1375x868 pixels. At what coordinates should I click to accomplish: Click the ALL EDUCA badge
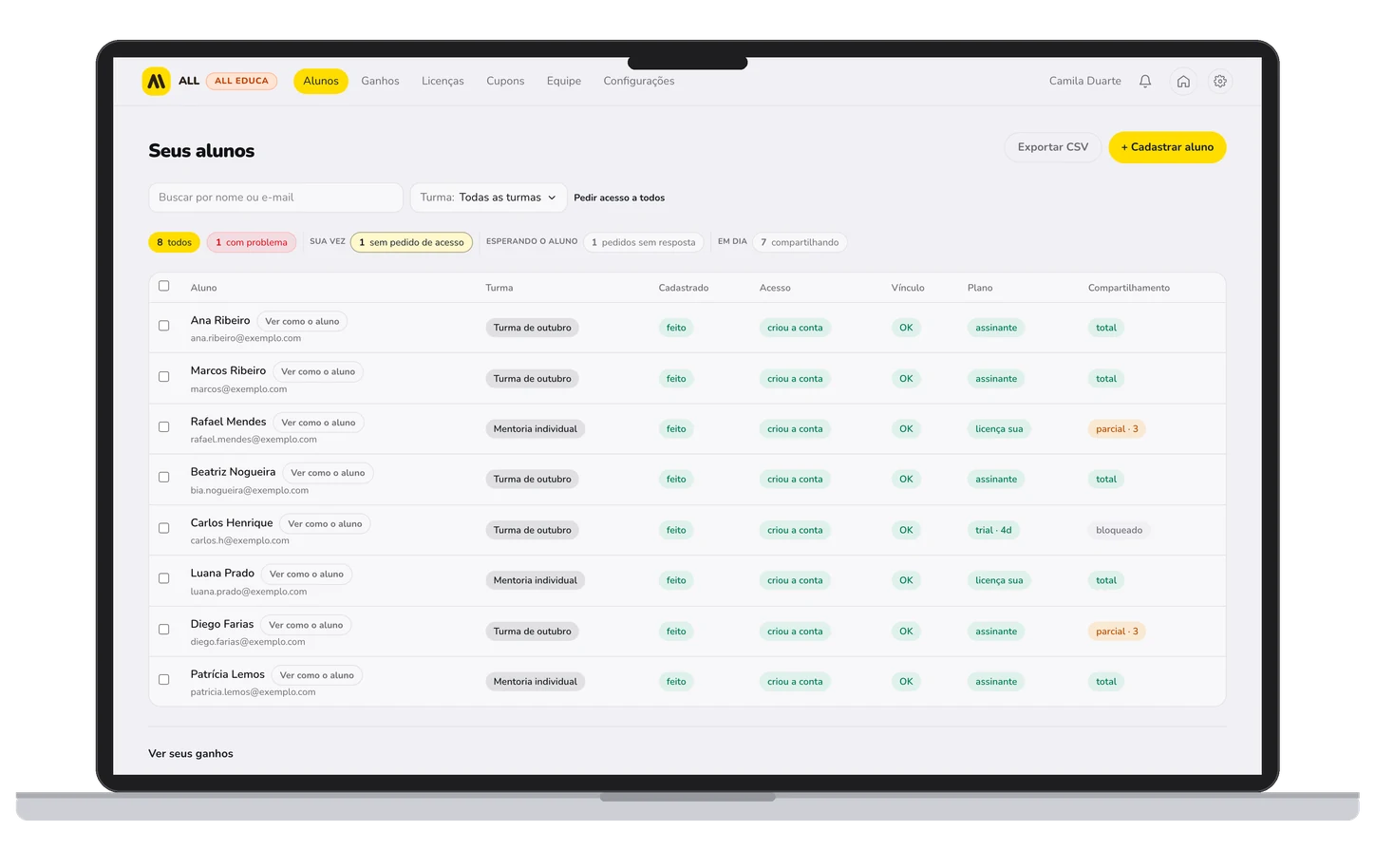tap(241, 81)
